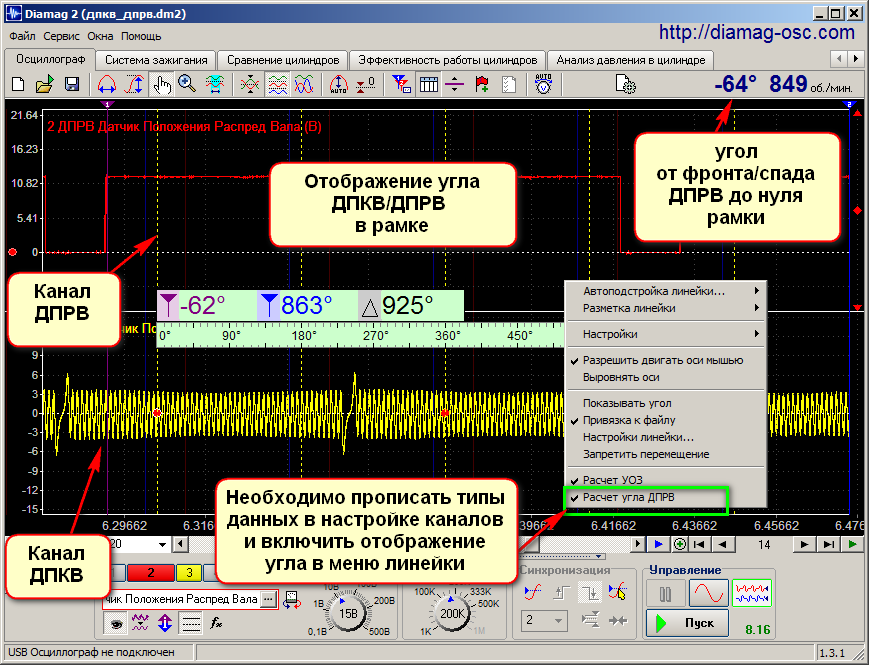The height and width of the screenshot is (665, 869).
Task: Select red channel 2 button
Action: click(x=151, y=572)
